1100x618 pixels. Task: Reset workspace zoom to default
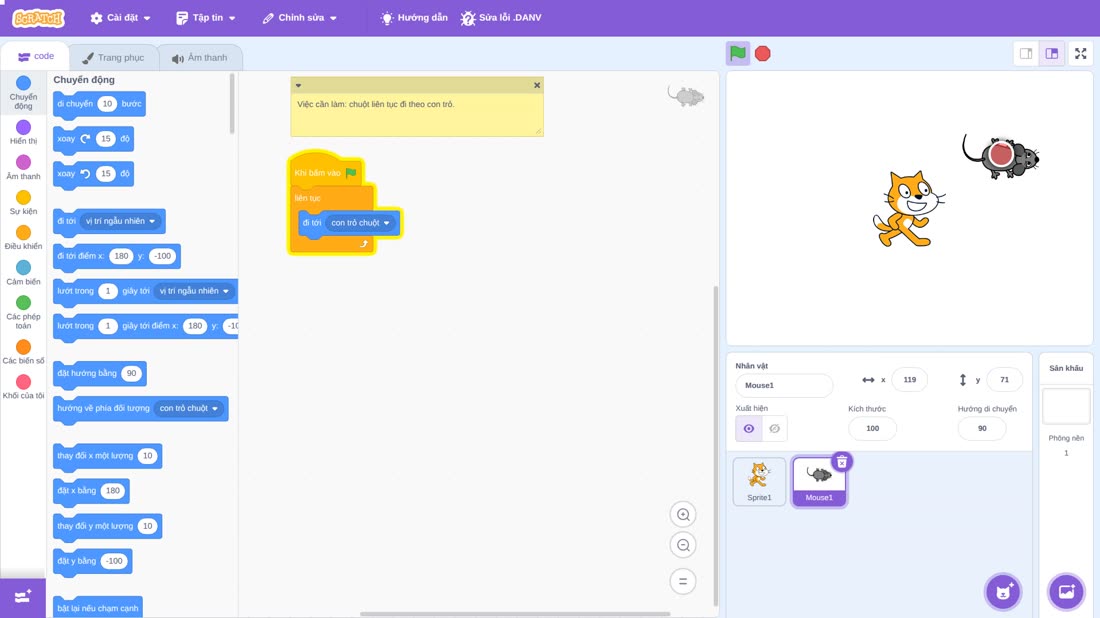[683, 581]
